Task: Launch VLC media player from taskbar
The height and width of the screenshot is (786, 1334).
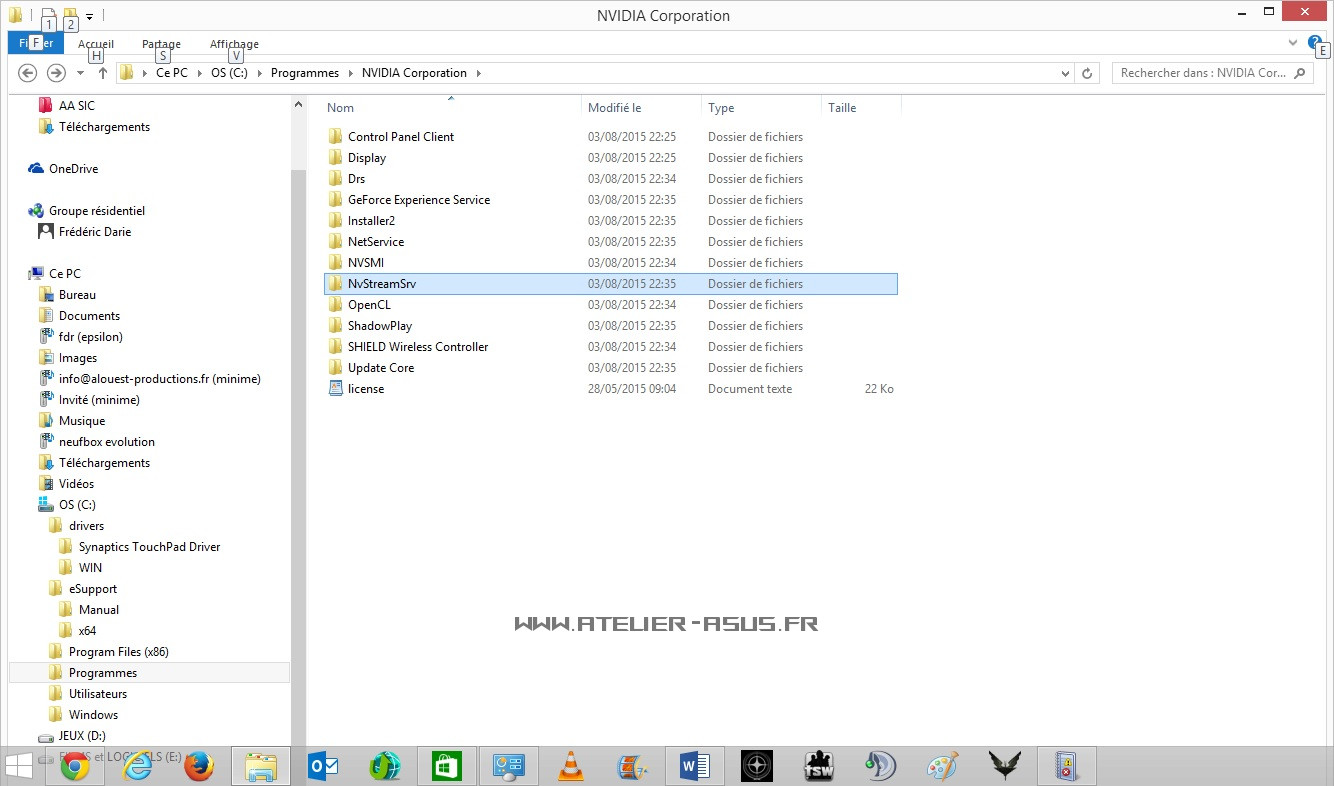Action: click(x=571, y=767)
